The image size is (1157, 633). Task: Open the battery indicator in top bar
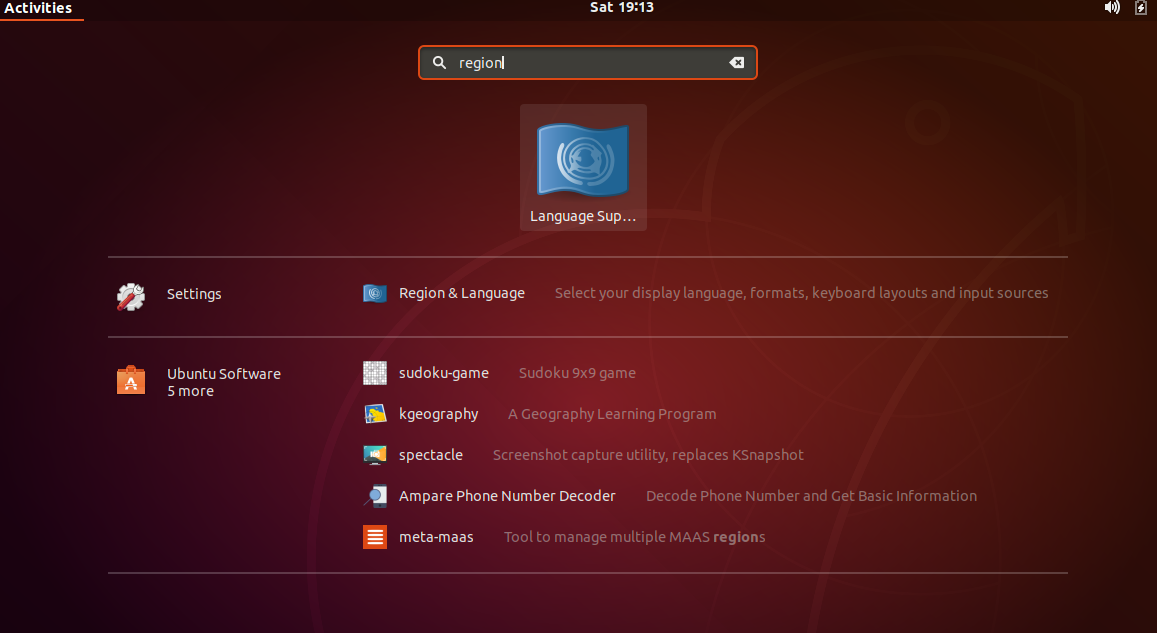point(1141,7)
